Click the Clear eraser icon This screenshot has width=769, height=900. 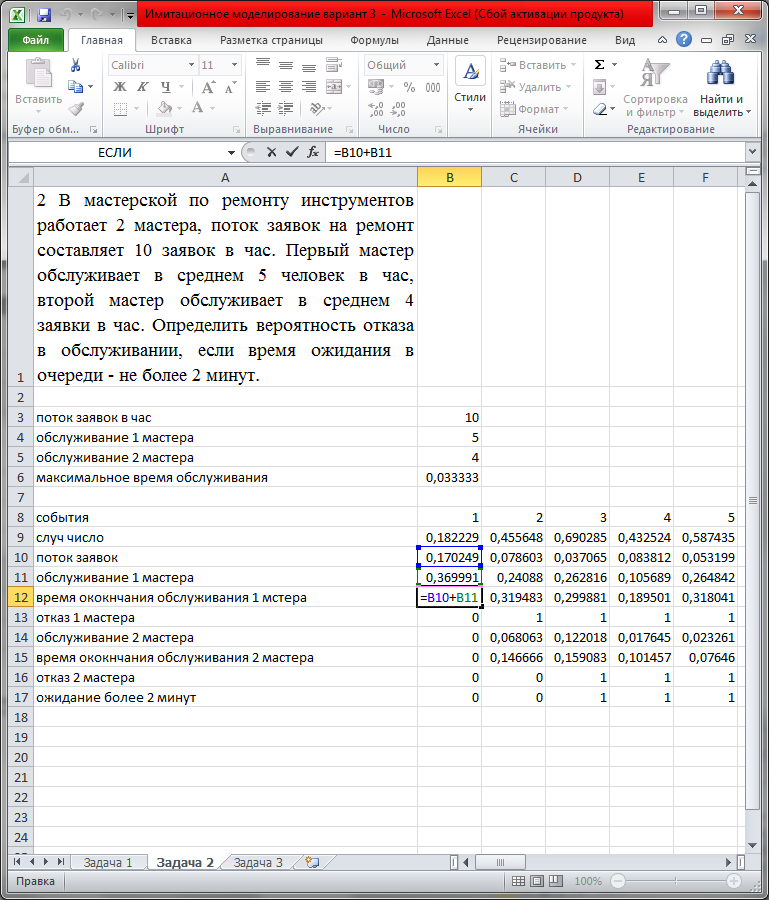tap(599, 108)
